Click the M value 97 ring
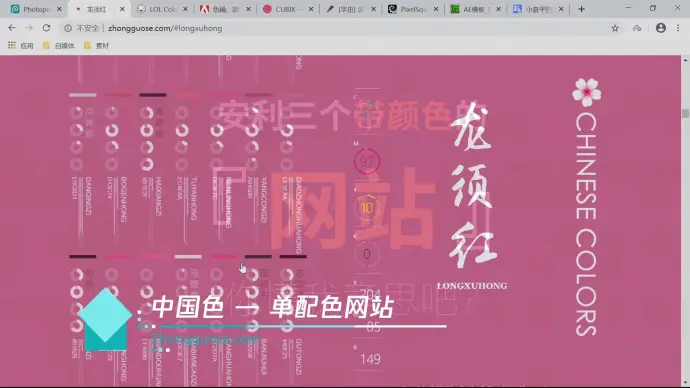The height and width of the screenshot is (388, 690). click(367, 161)
